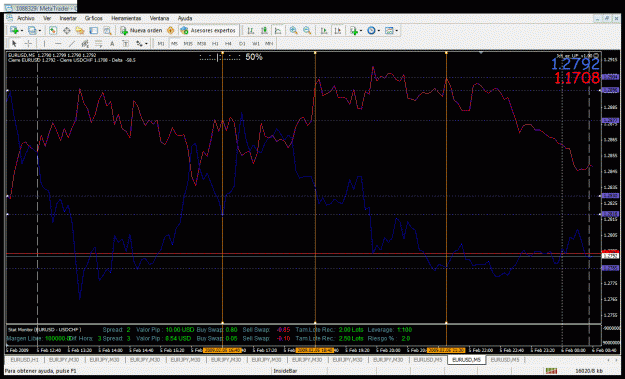The width and height of the screenshot is (625, 379).
Task: Open the chart templates icon
Action: coord(389,31)
